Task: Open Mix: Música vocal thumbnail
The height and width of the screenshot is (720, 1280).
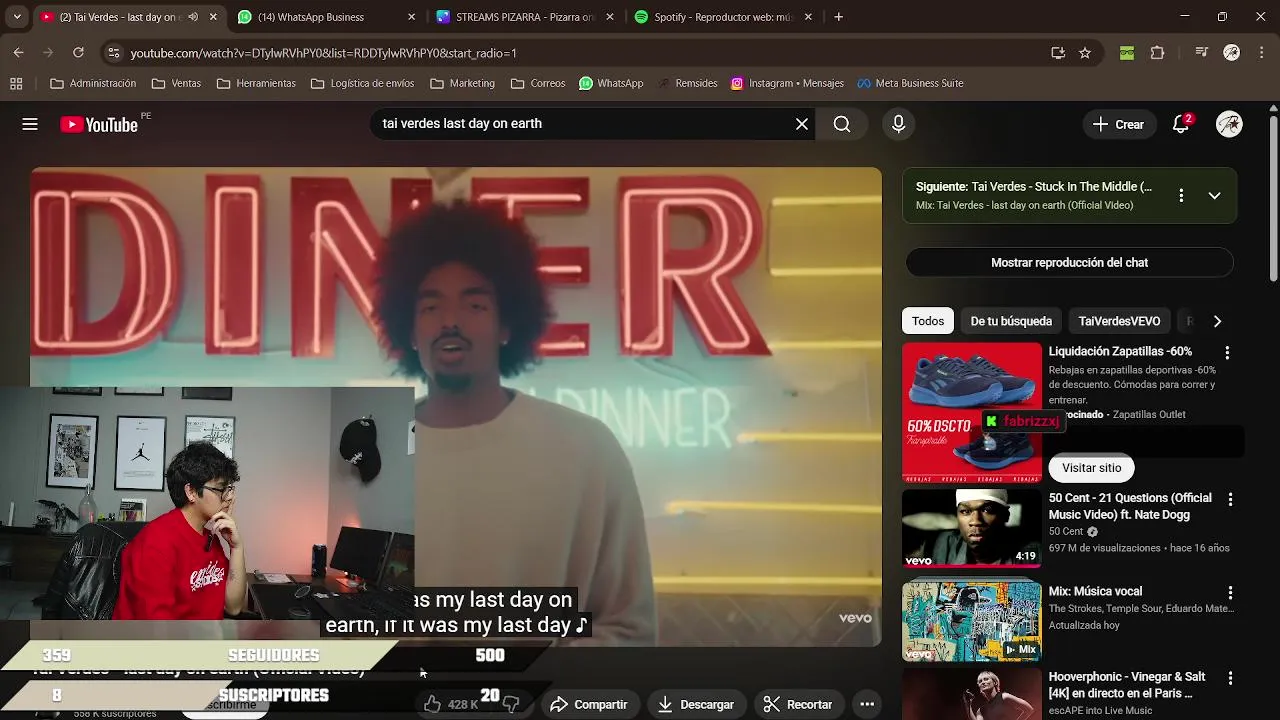Action: coord(972,622)
